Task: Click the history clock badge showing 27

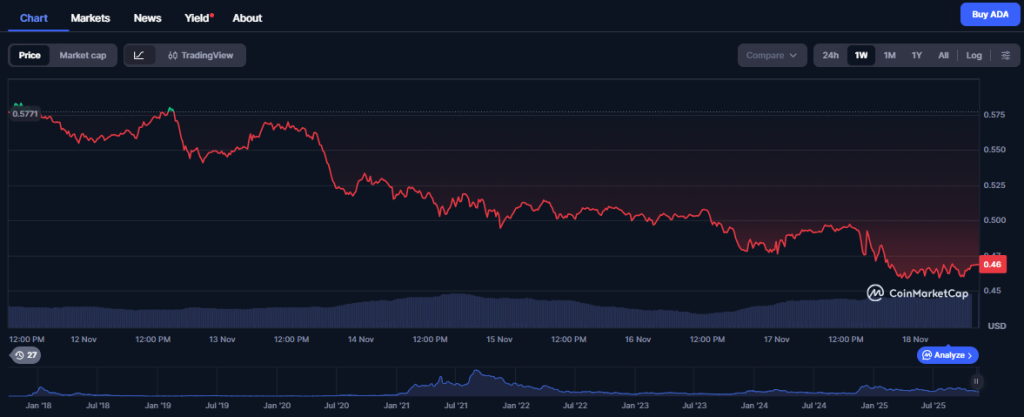Action: tap(26, 355)
